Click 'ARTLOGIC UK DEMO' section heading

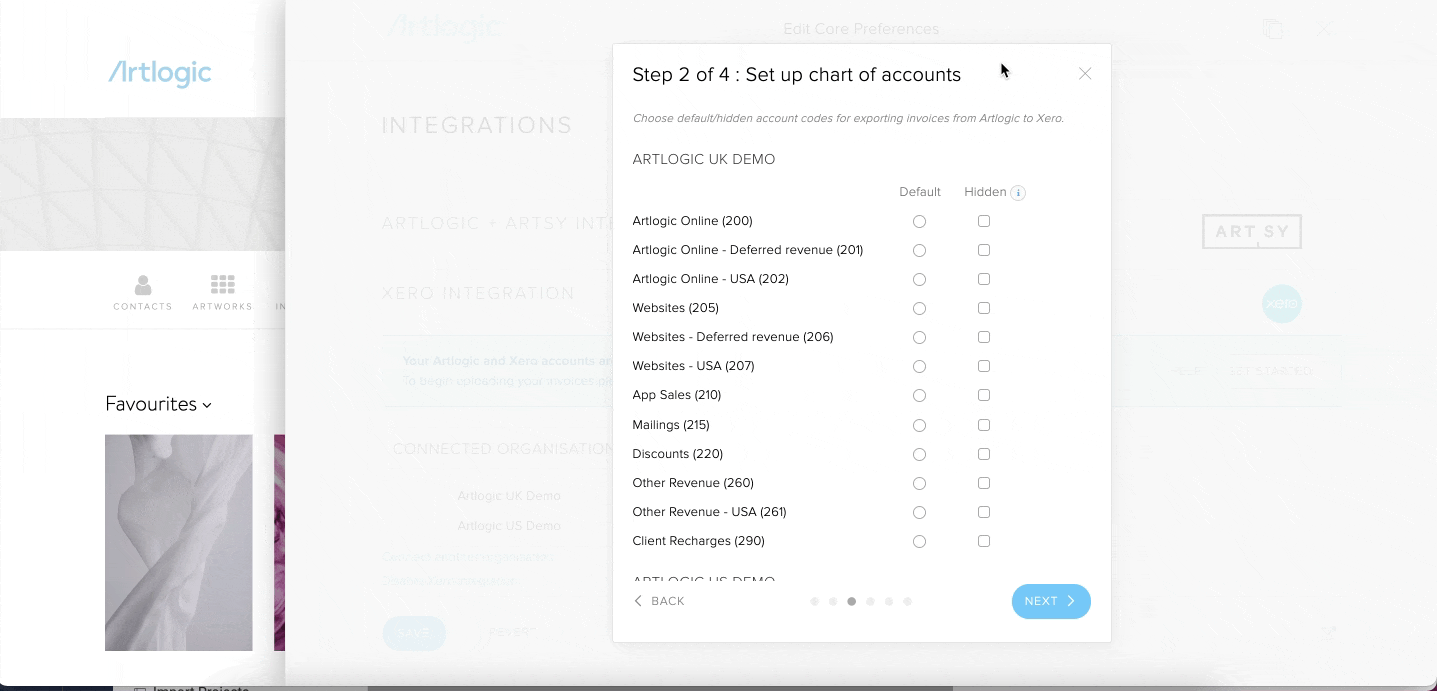[704, 159]
